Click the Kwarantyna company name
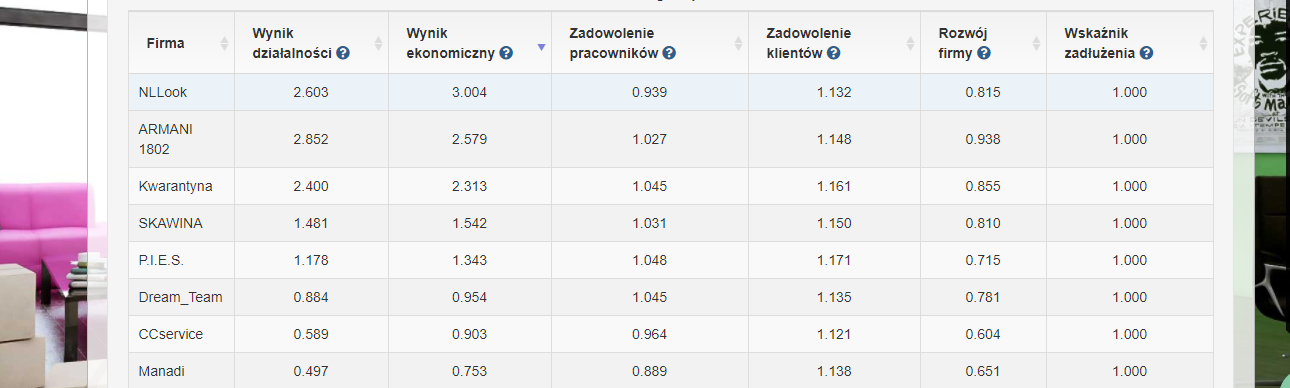Screen dimensions: 1290x388 tap(175, 186)
